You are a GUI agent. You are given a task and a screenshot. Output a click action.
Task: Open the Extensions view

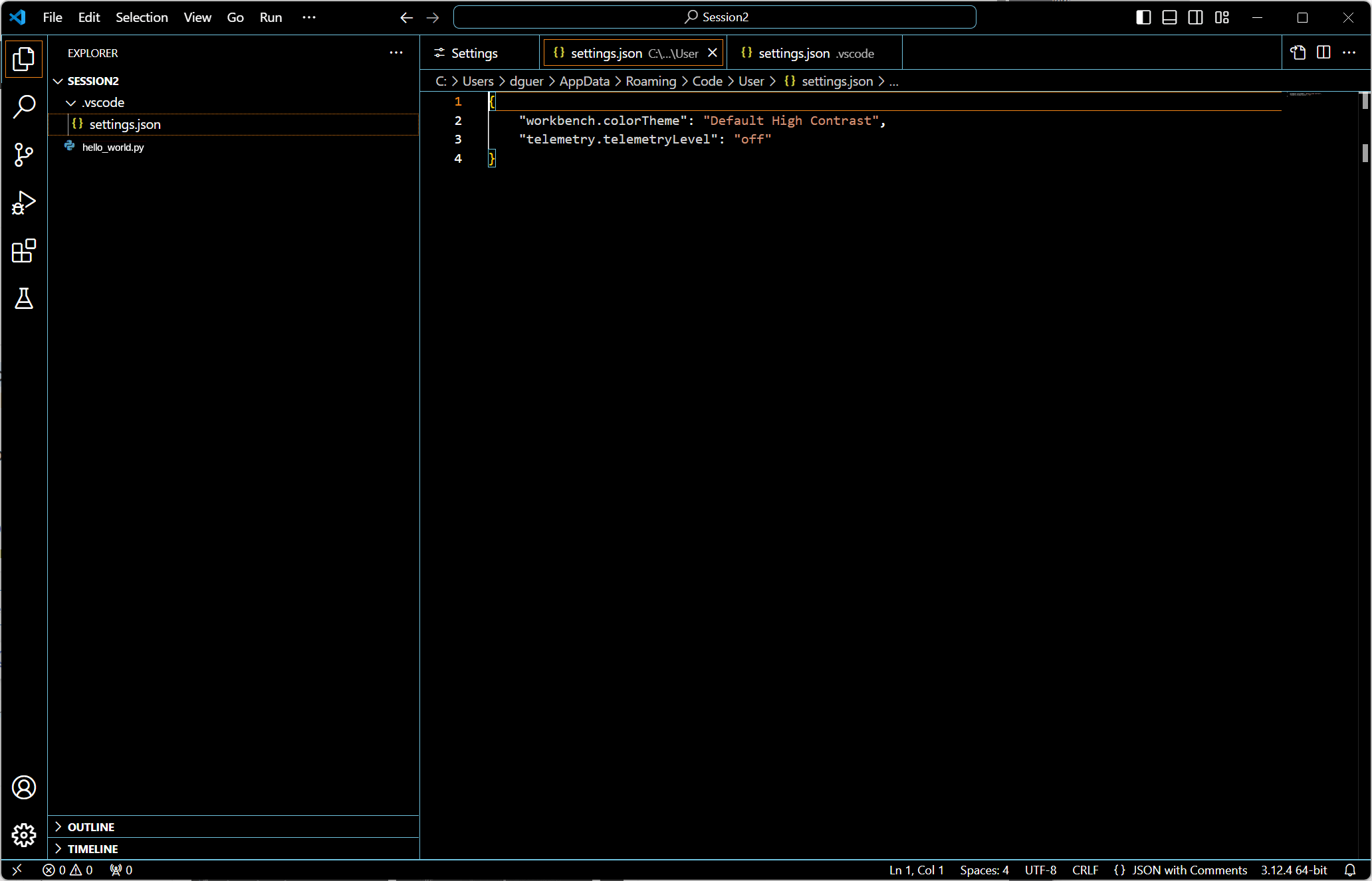click(24, 251)
